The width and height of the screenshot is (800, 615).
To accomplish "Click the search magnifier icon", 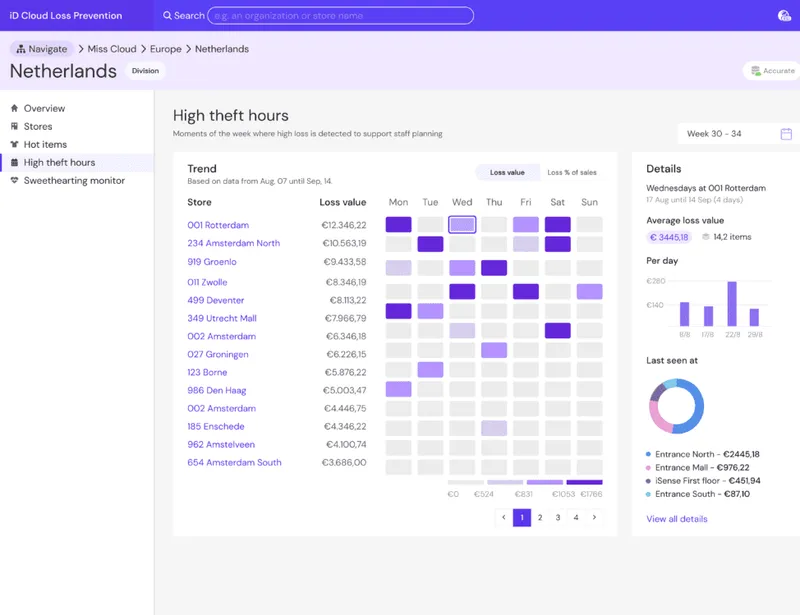I will coord(167,15).
